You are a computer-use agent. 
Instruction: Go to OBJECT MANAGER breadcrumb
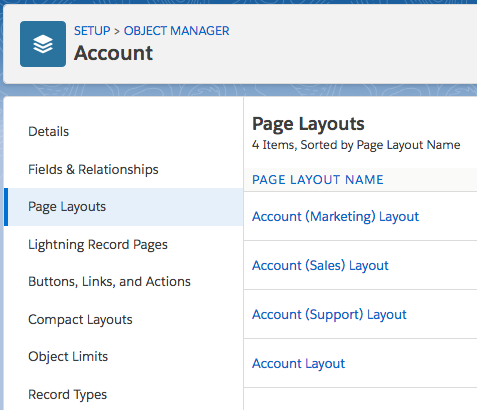point(177,31)
